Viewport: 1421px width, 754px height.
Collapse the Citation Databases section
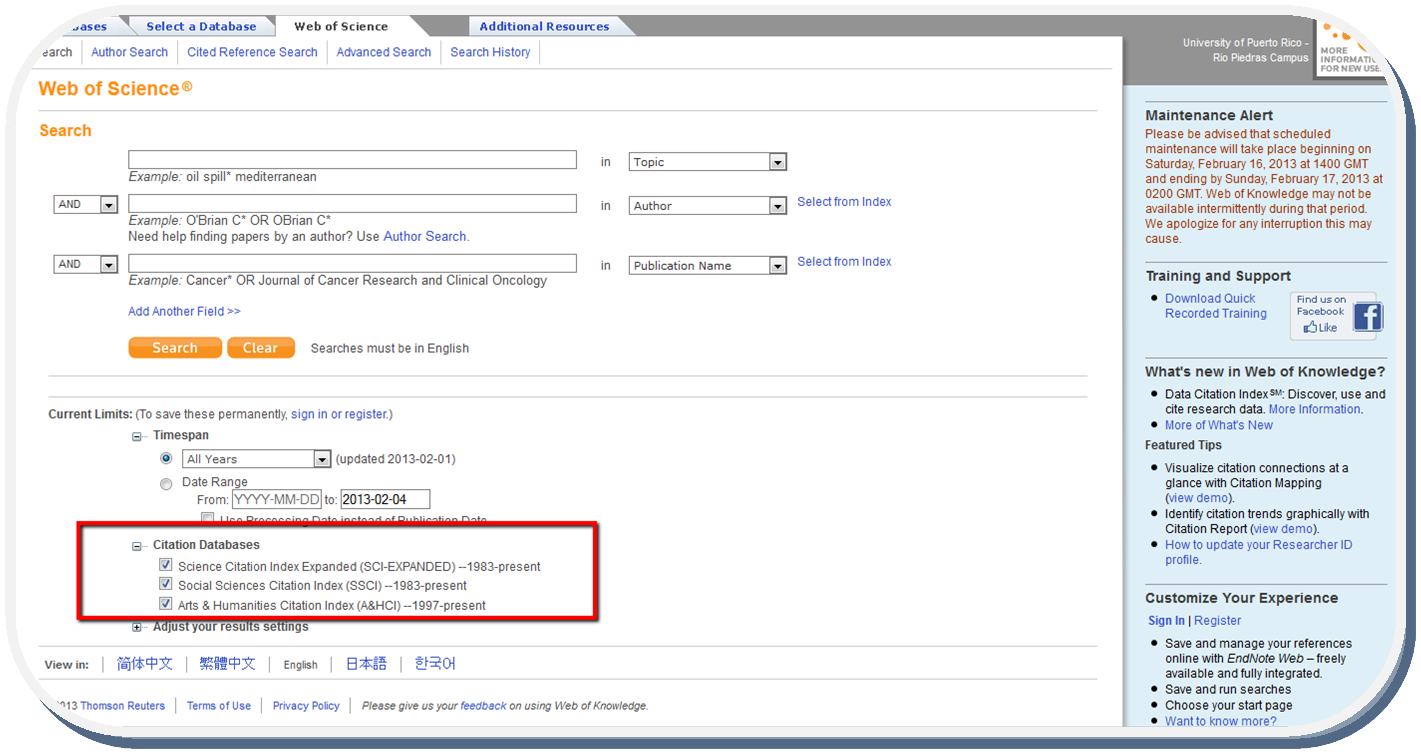pos(137,546)
